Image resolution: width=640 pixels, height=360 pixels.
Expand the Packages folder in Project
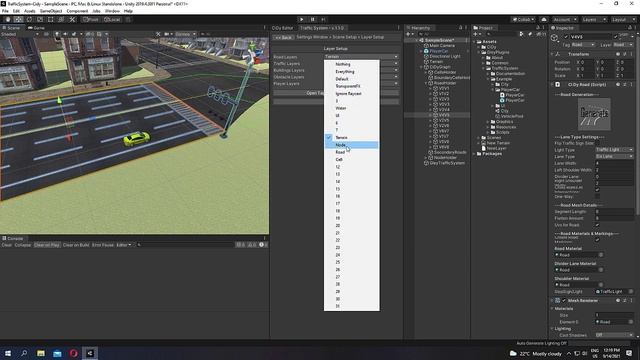pos(475,154)
